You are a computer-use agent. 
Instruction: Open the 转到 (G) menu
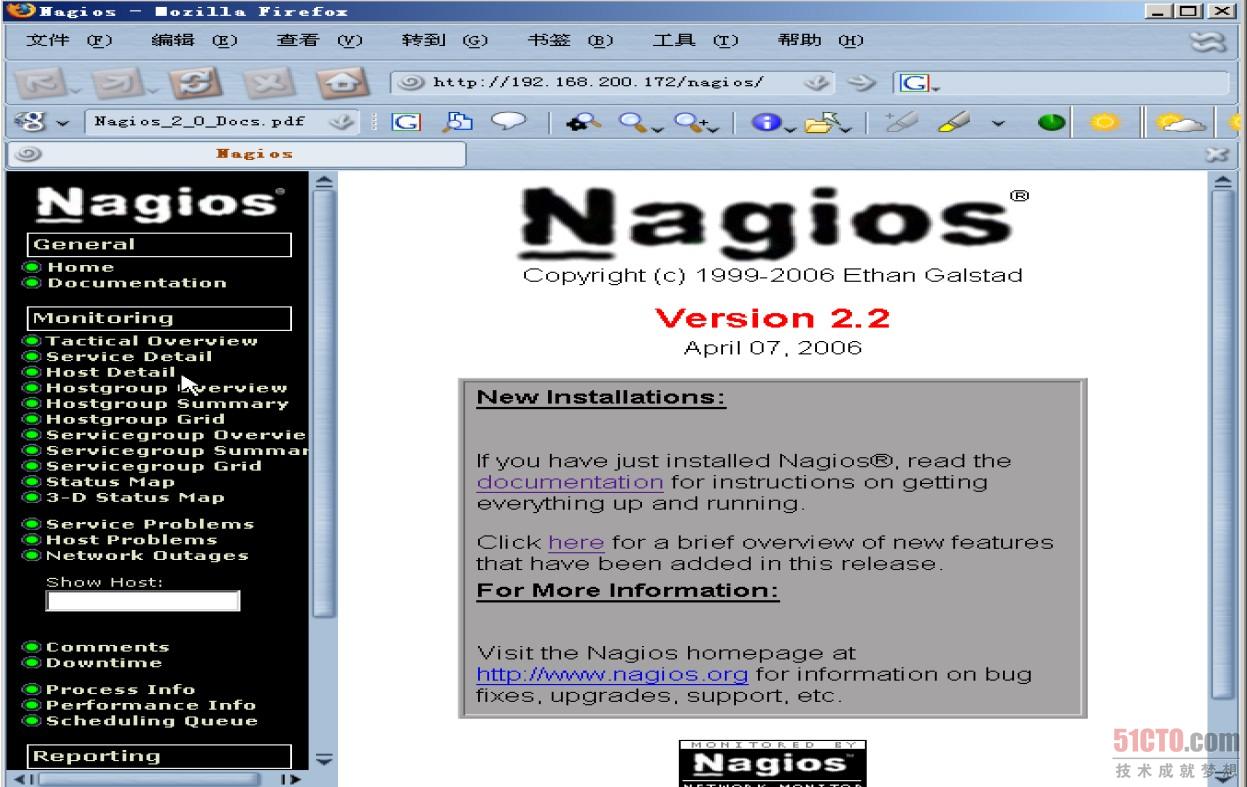(445, 41)
